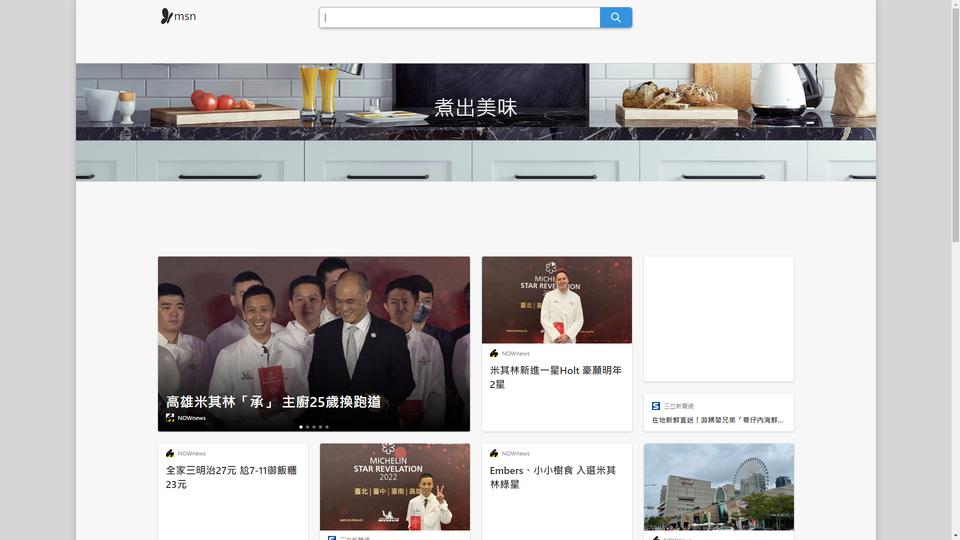Open article Embers、小小樹食 入選米其林綠星
Screen dimensions: 960x540
(553, 477)
